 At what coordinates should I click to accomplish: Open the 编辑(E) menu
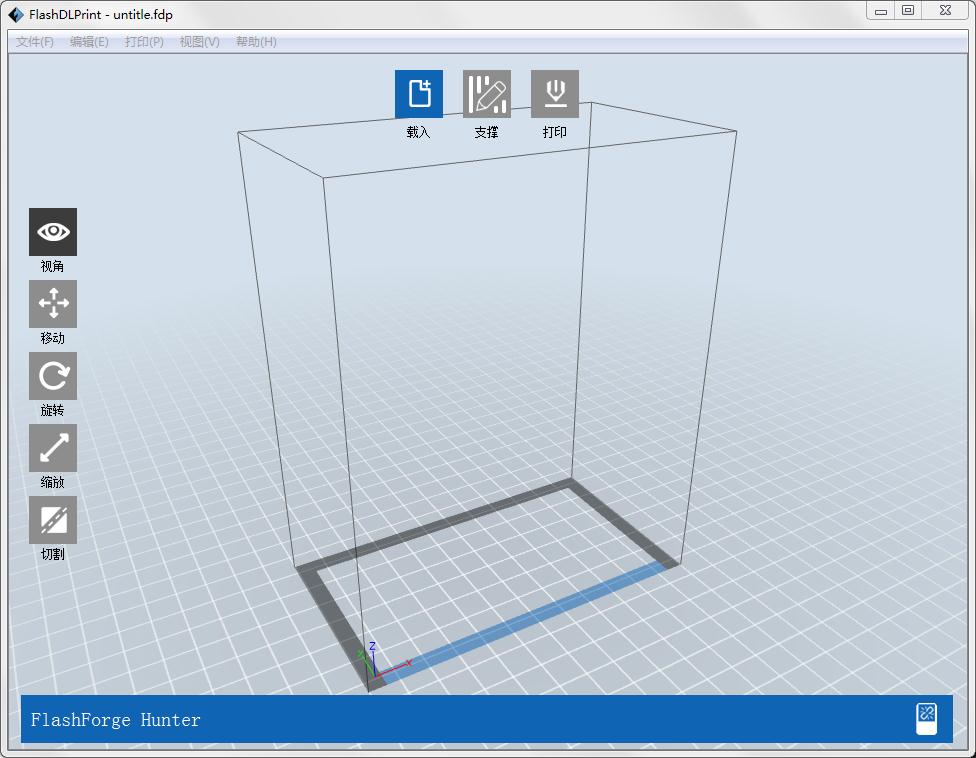(89, 42)
